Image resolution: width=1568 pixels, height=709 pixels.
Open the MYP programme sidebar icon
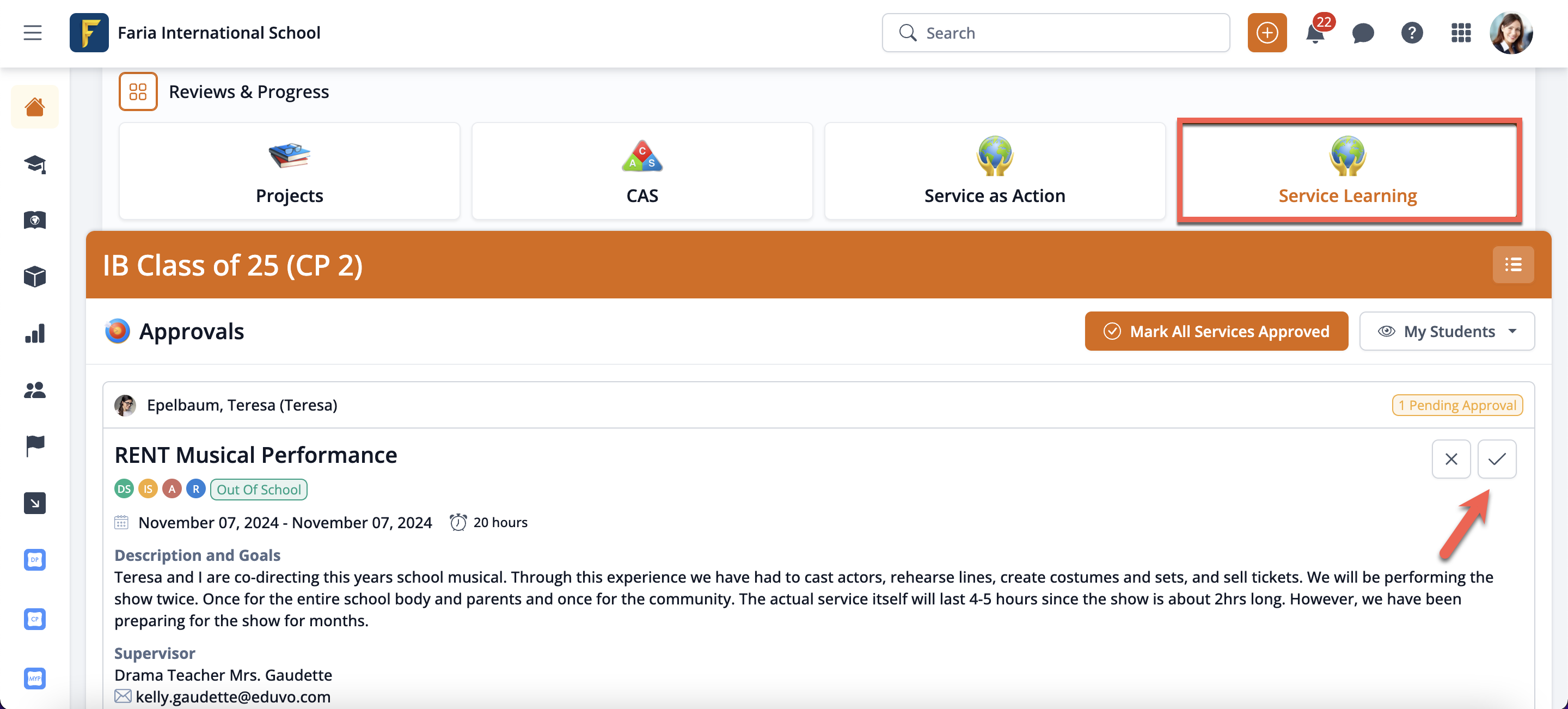tap(35, 678)
